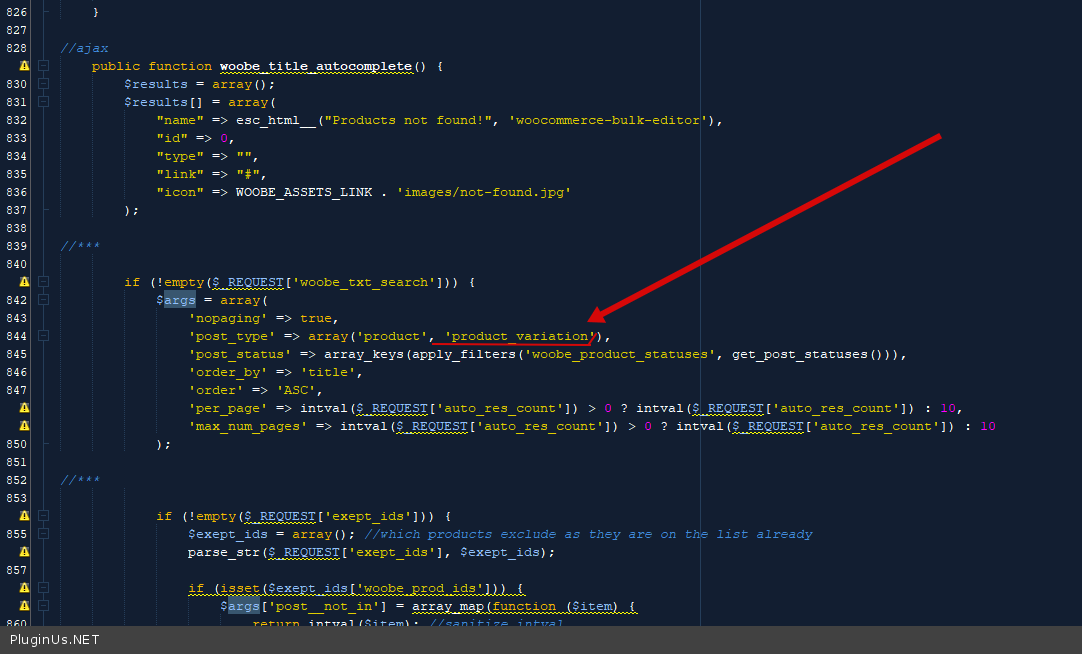The image size is (1082, 654).
Task: Click line number 845 in gutter
Action: point(16,354)
